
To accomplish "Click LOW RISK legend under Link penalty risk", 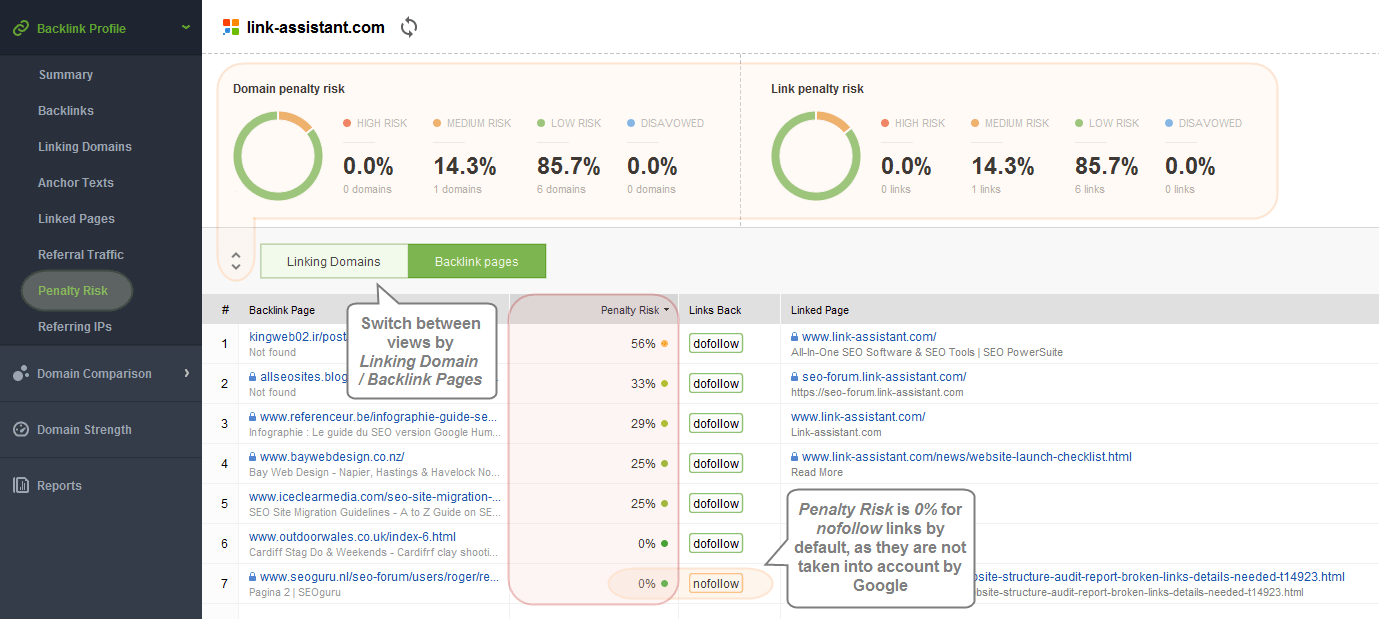I will point(1107,124).
